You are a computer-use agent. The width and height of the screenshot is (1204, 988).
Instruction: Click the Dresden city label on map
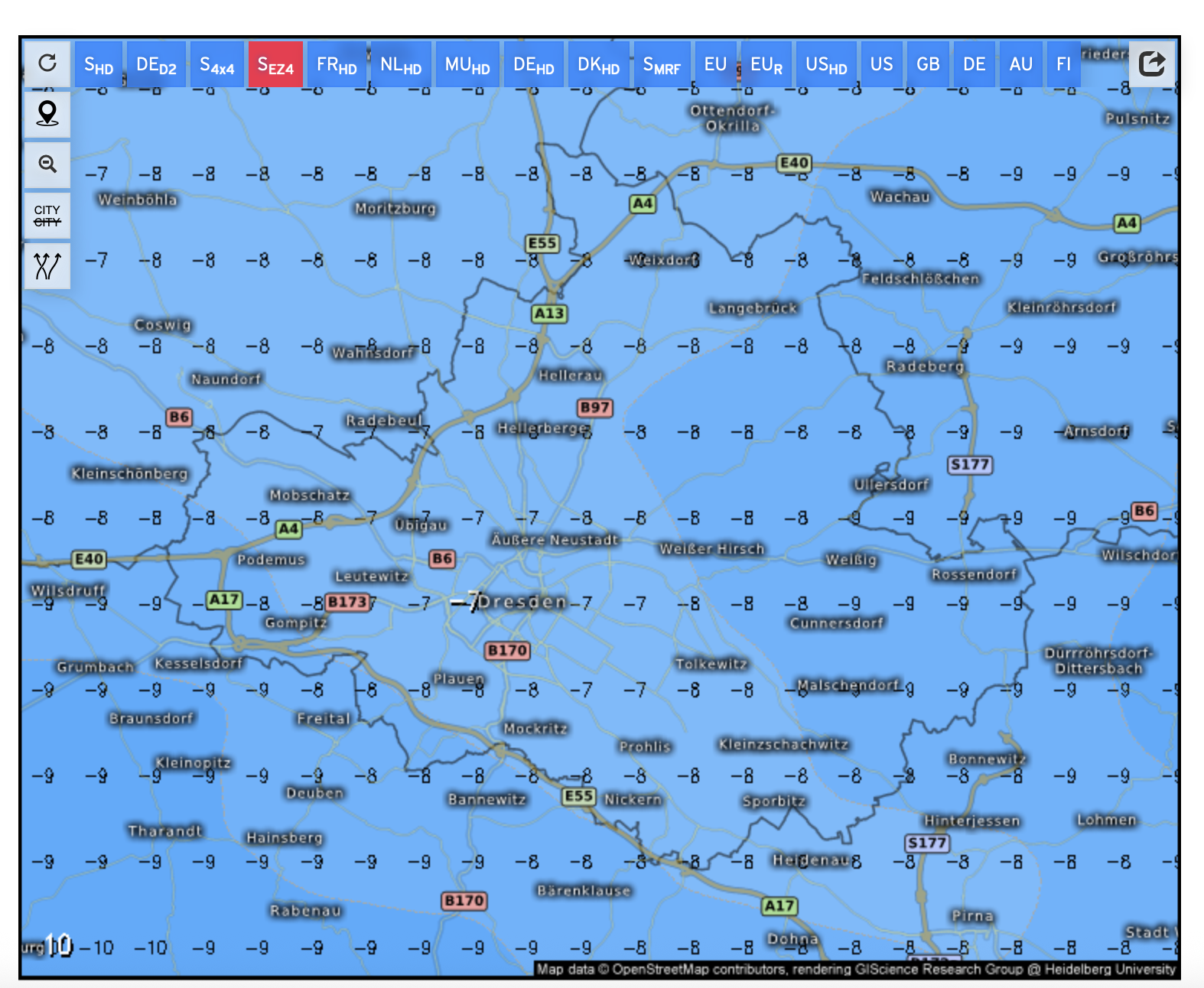point(523,602)
